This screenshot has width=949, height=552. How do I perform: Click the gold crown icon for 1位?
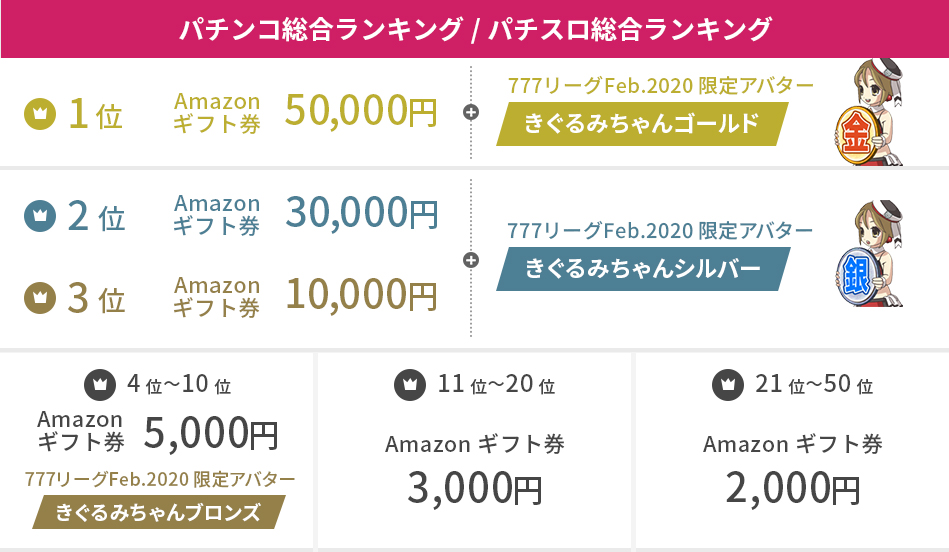click(40, 114)
